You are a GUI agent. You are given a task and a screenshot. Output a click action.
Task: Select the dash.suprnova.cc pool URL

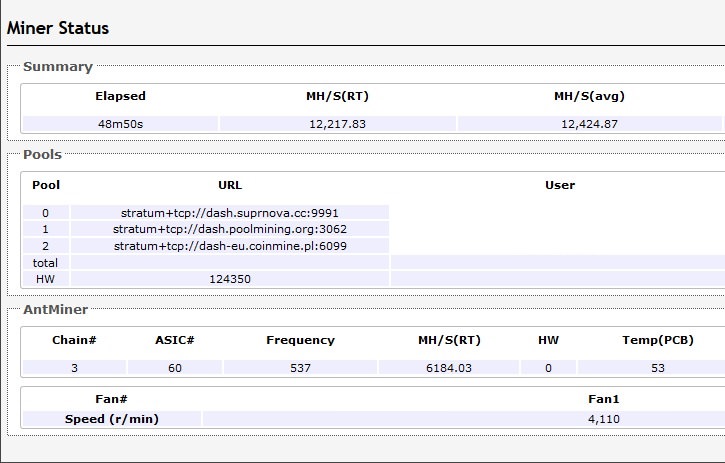230,213
